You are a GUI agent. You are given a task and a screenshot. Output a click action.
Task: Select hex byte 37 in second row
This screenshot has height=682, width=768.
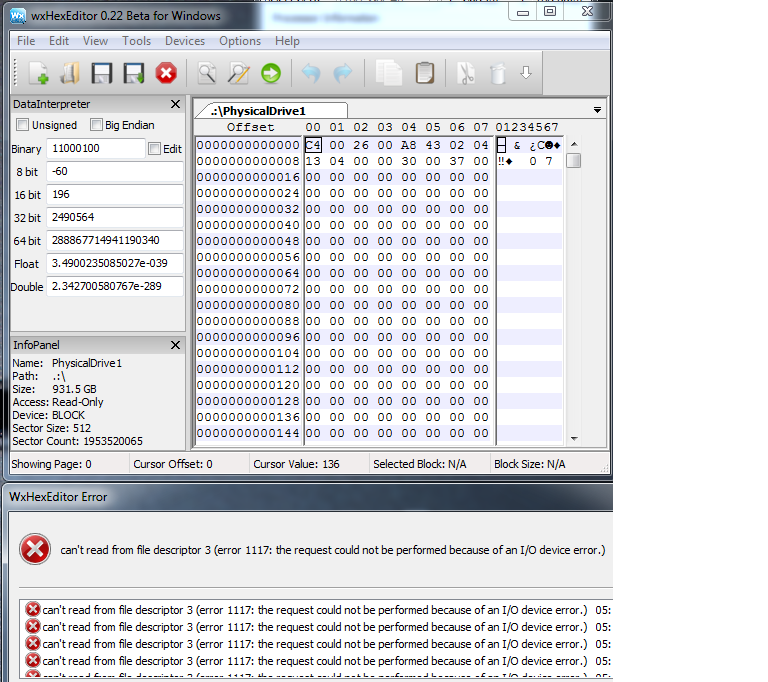(x=457, y=161)
